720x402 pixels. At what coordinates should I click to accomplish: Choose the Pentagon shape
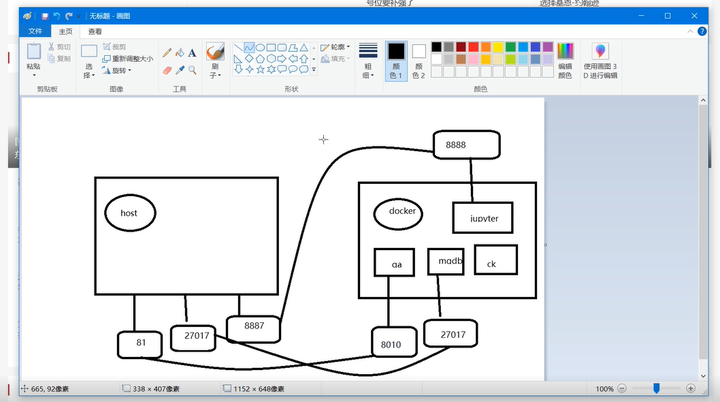[260, 59]
